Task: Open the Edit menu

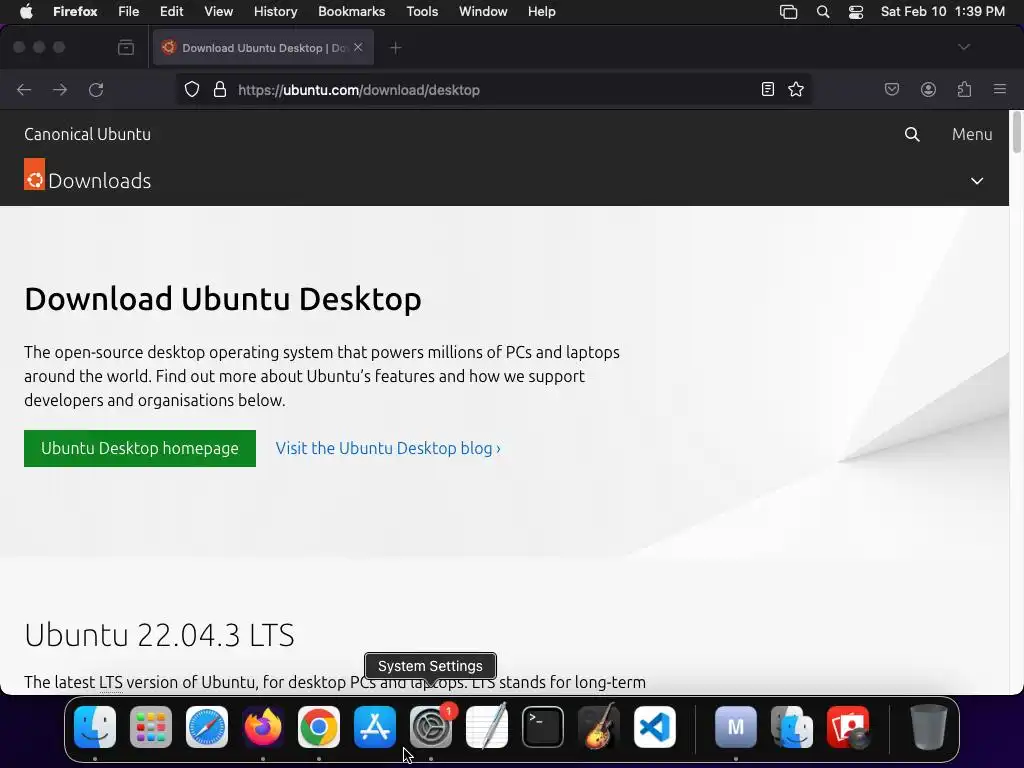Action: click(x=172, y=11)
